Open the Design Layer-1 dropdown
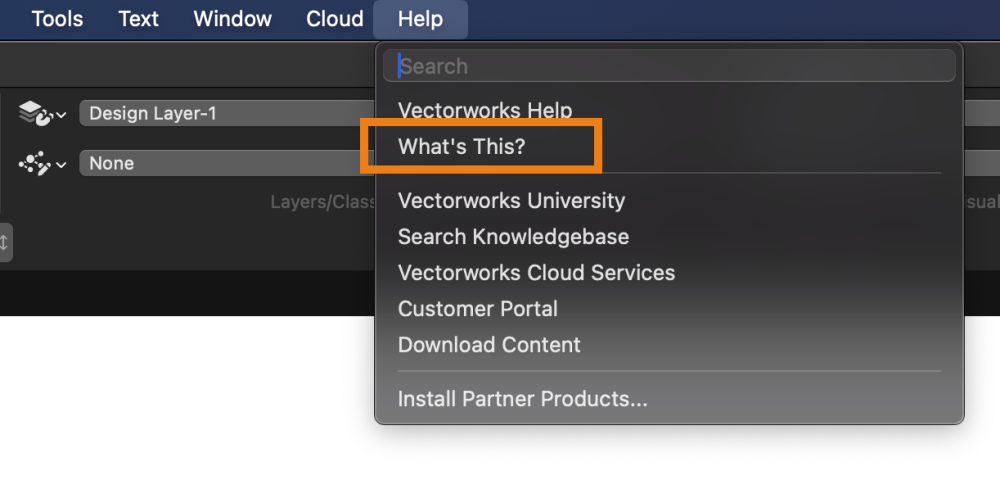The image size is (1000, 480). [225, 114]
